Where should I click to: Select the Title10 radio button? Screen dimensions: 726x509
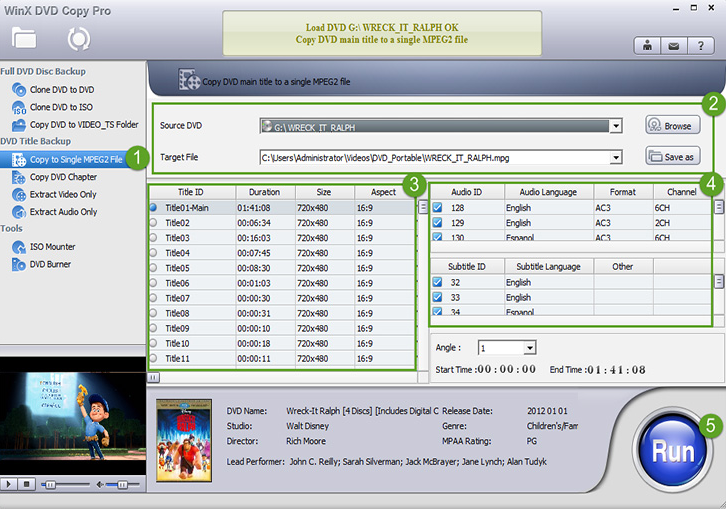(x=153, y=343)
